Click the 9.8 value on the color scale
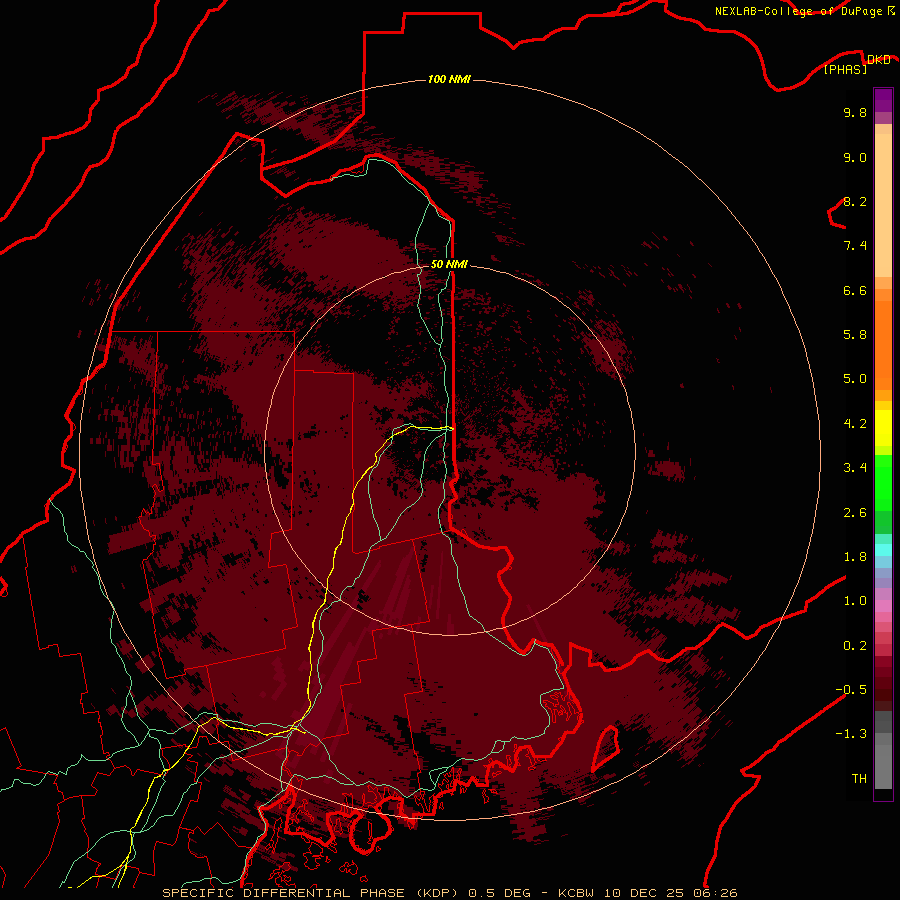Image resolution: width=900 pixels, height=900 pixels. coord(855,112)
